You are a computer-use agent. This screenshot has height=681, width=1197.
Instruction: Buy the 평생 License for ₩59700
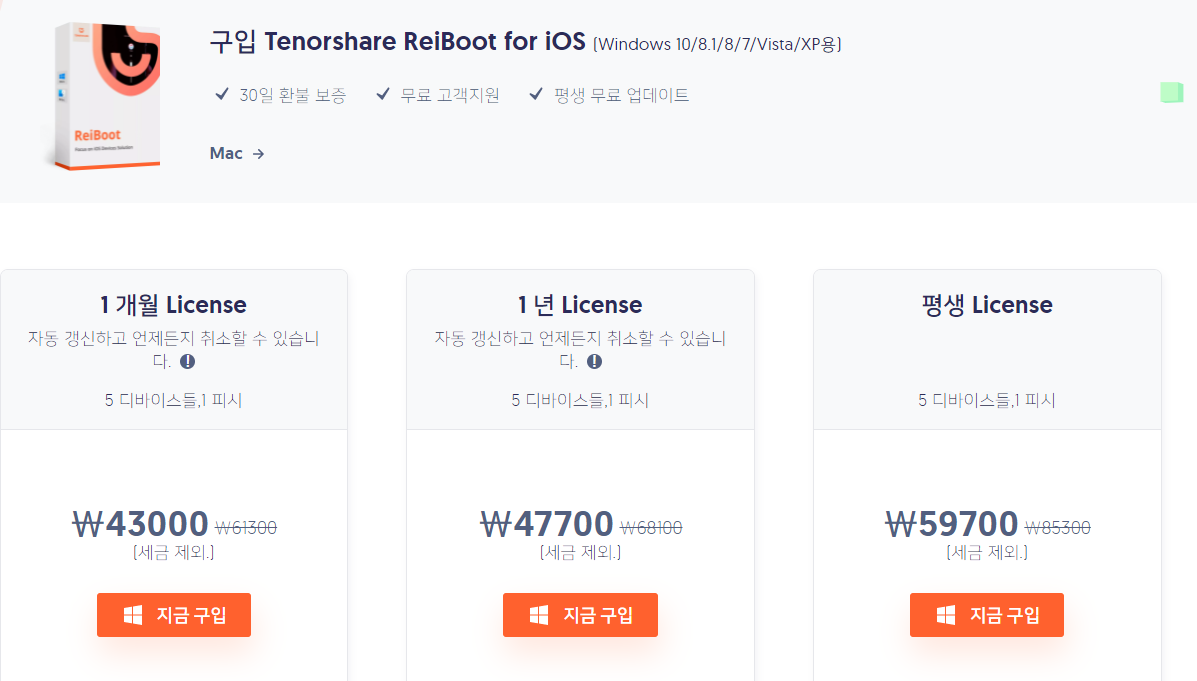coord(986,615)
